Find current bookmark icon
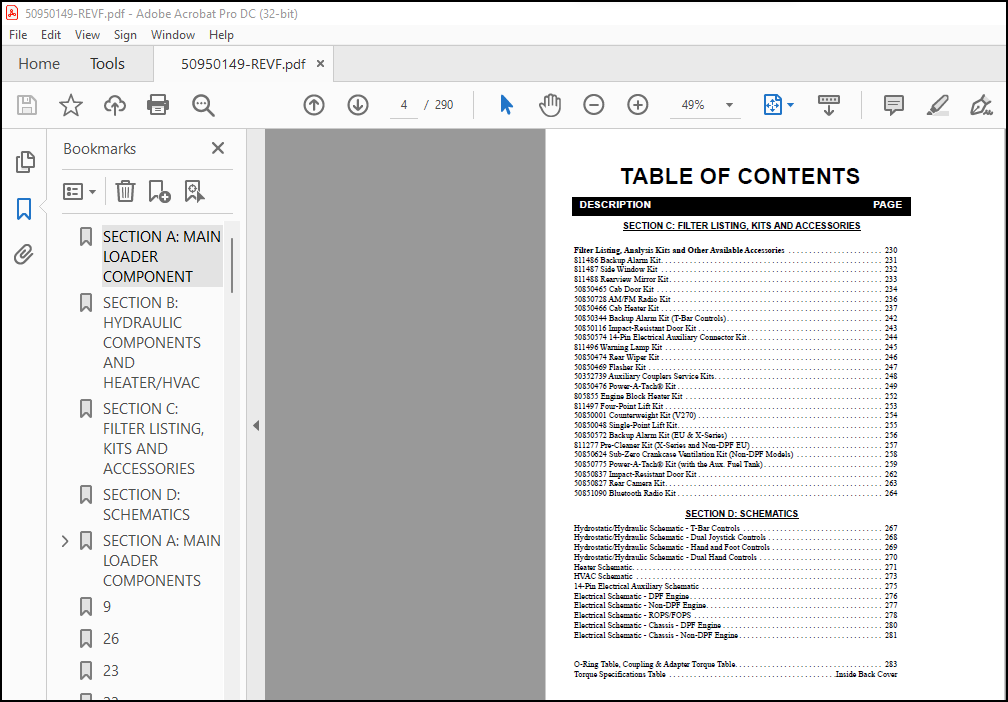Screen dimensions: 1008x702 click(194, 191)
